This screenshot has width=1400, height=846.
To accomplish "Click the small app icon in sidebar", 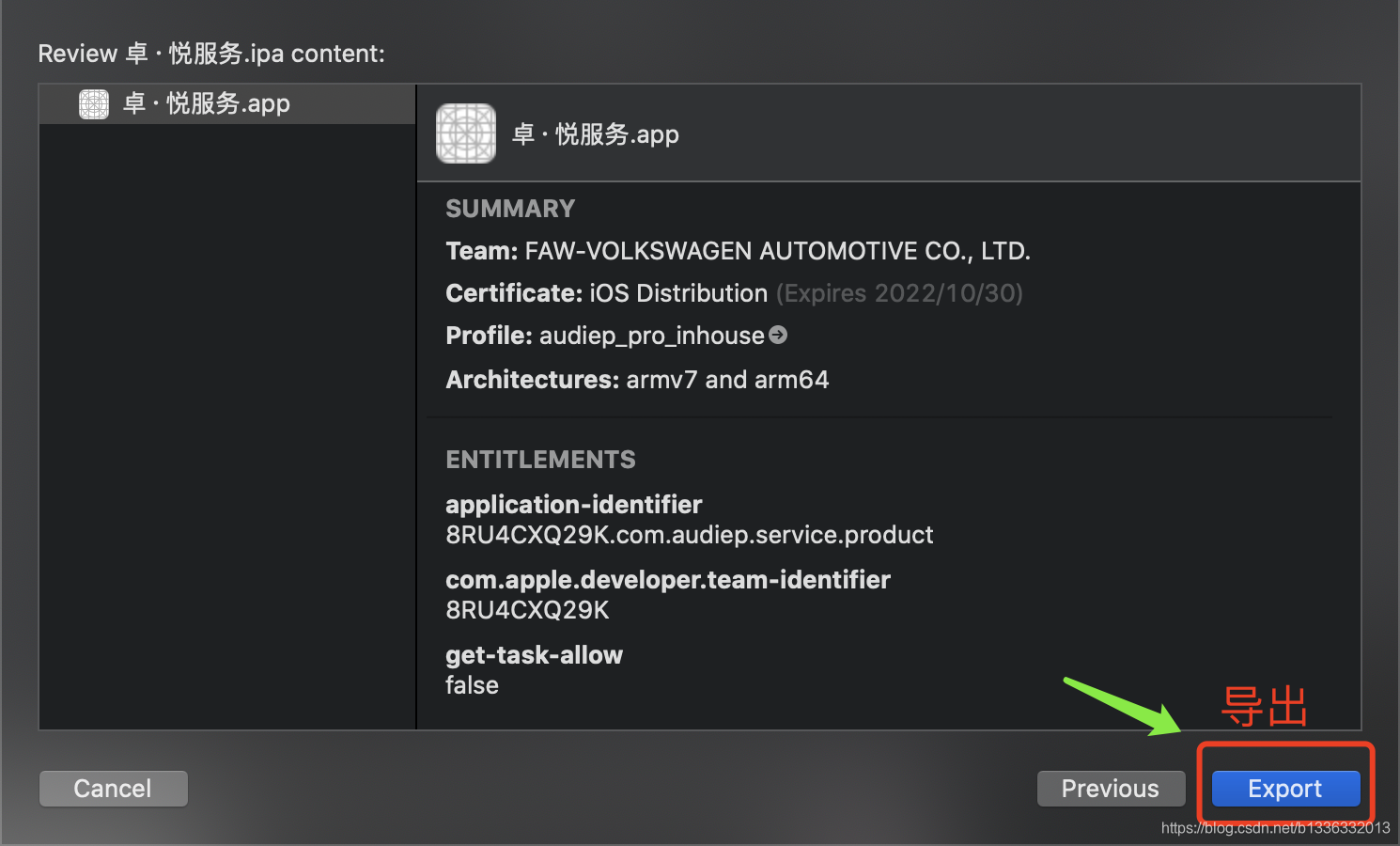I will tap(94, 103).
